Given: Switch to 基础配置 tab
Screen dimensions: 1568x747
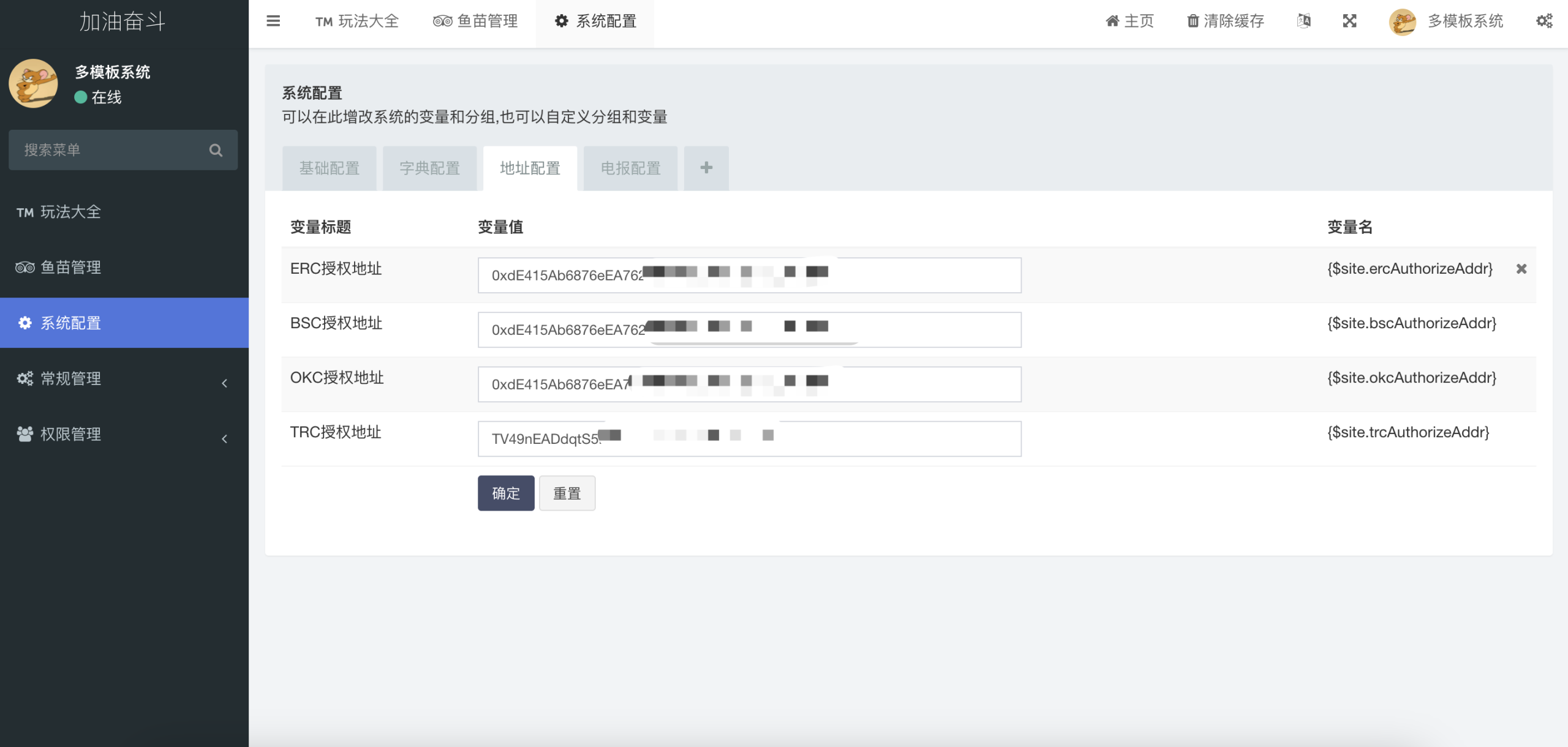Looking at the screenshot, I should tap(330, 168).
